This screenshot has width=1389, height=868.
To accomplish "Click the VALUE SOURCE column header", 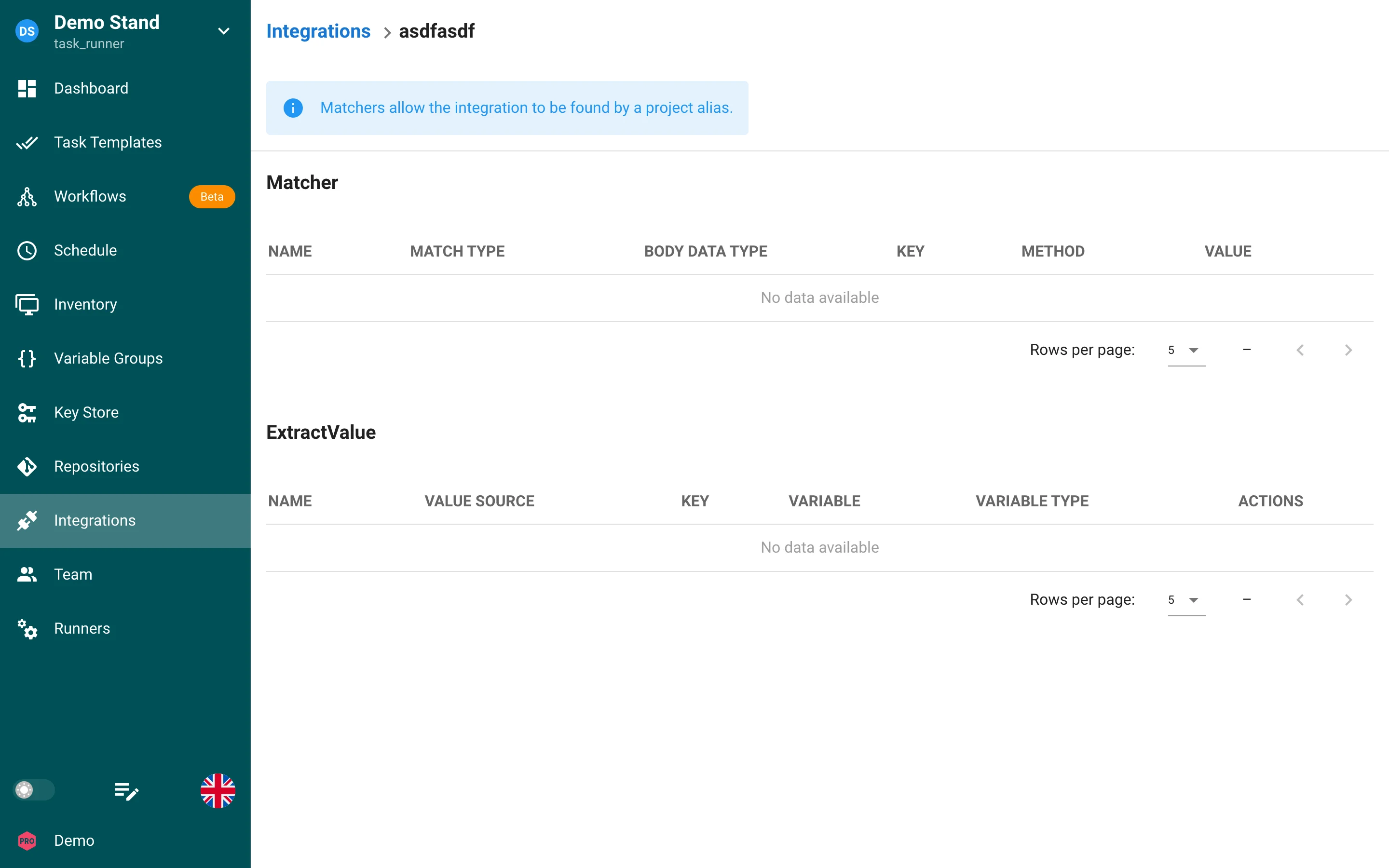I will pos(479,501).
